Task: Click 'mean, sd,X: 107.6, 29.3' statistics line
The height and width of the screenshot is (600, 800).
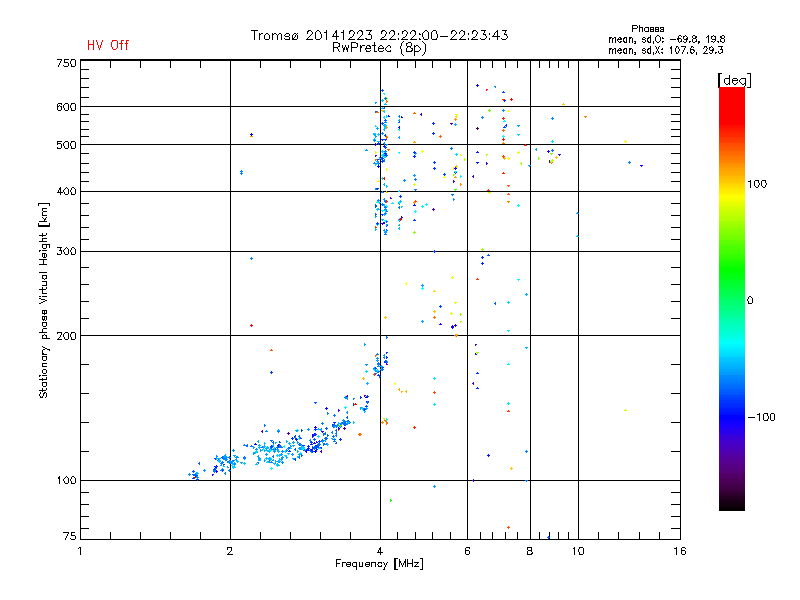Action: 665,51
